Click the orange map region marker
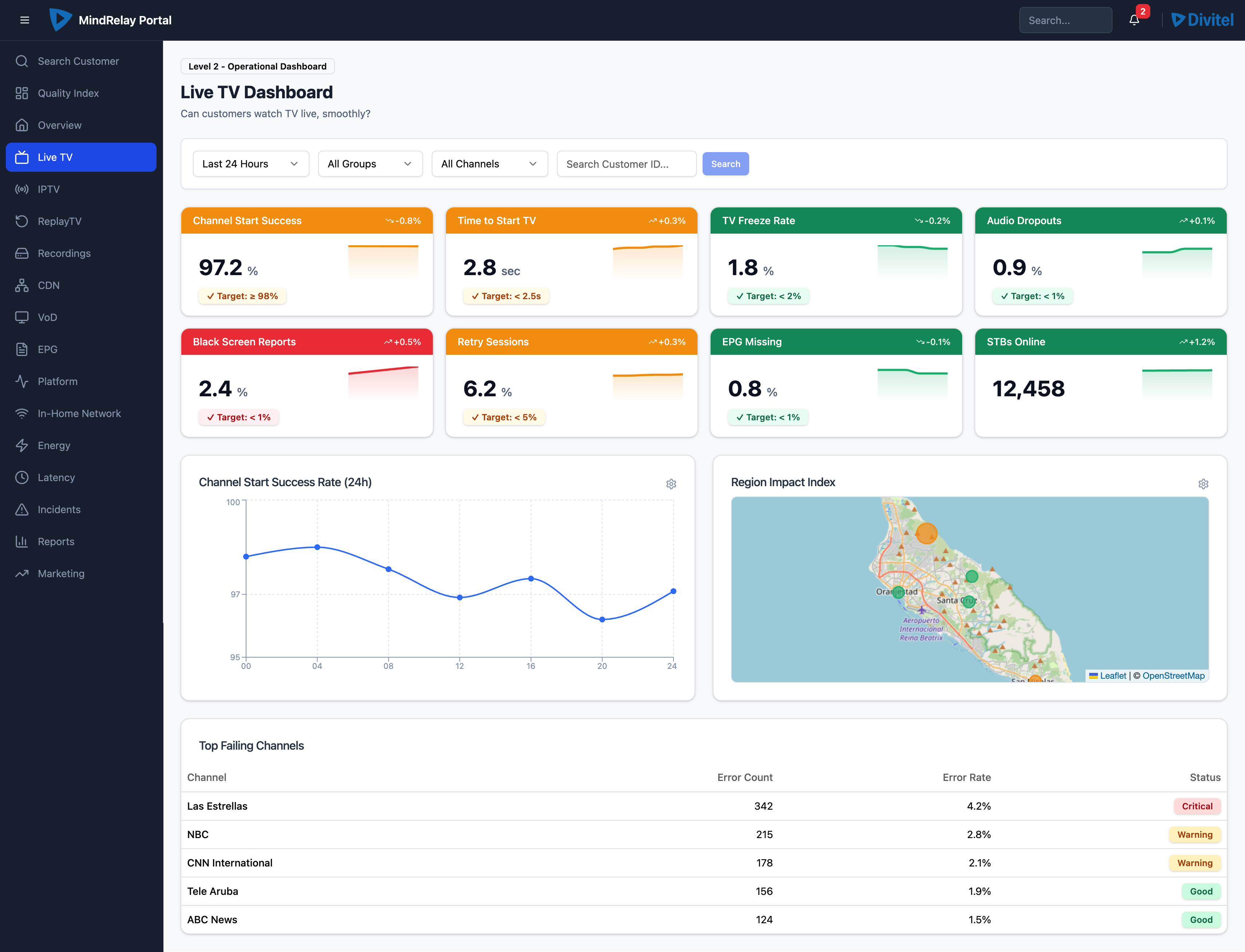1245x952 pixels. [926, 533]
